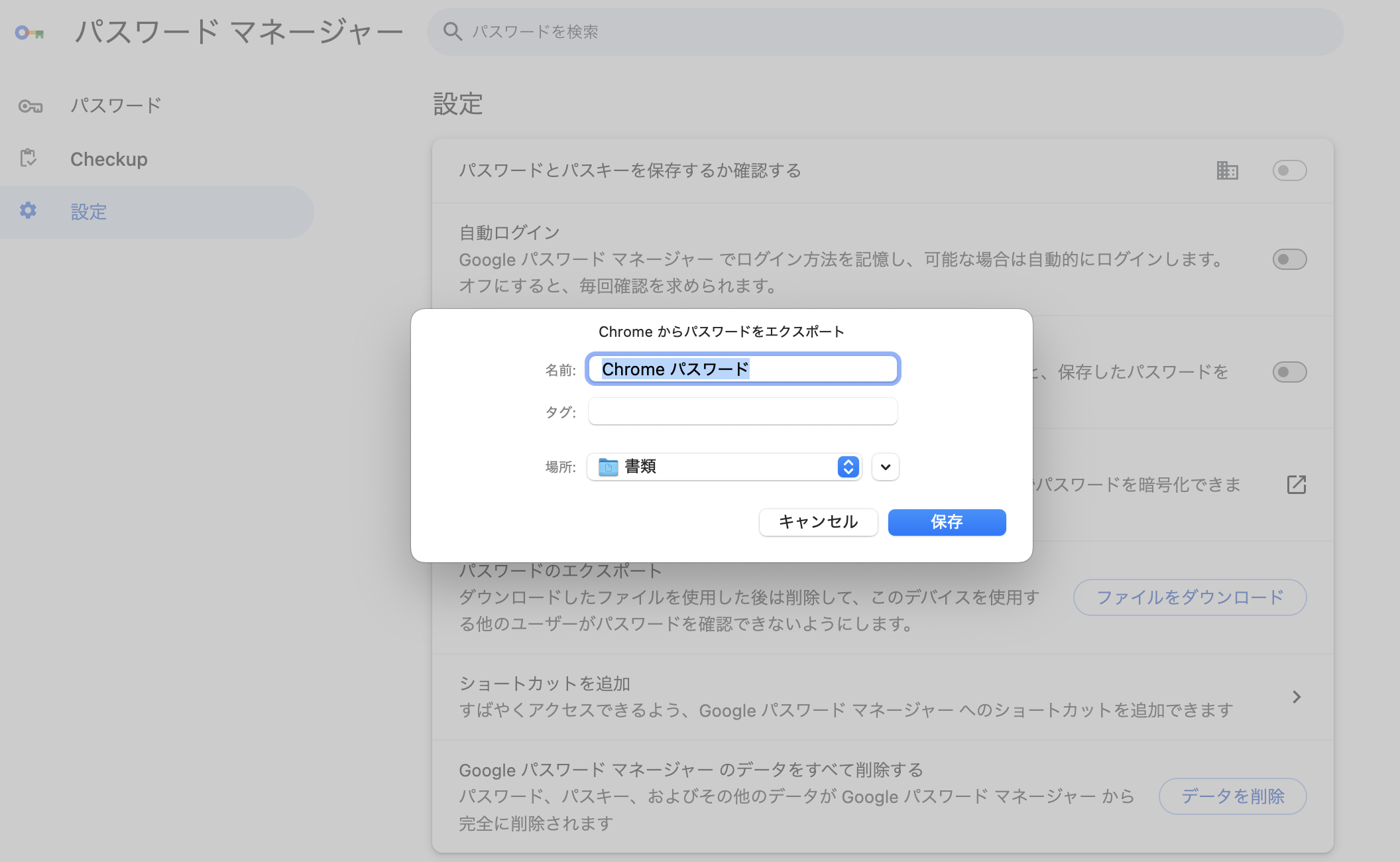Toggle the switch beside 保存したパスワードを
Image resolution: width=1400 pixels, height=862 pixels.
coord(1289,372)
